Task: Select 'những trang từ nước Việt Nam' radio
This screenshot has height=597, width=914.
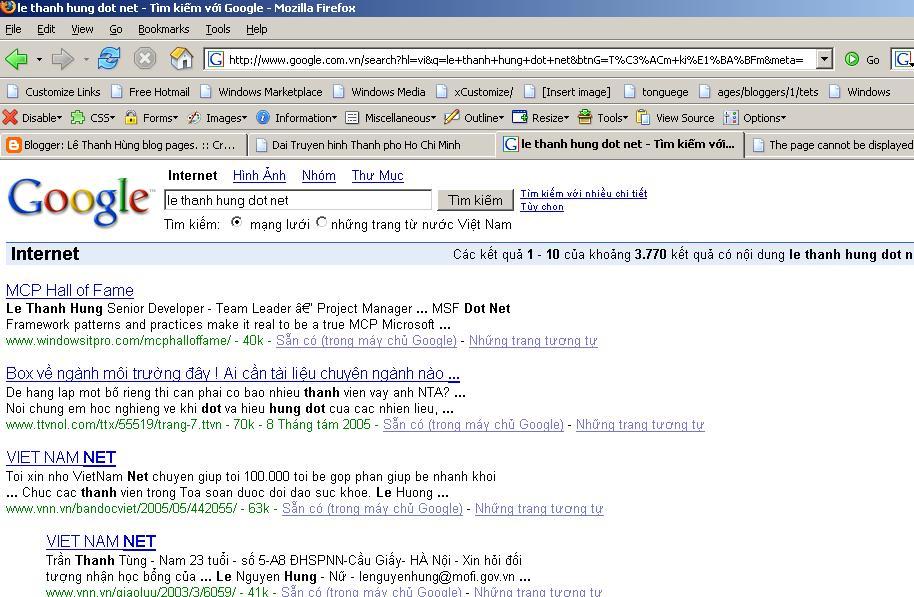Action: pos(321,222)
